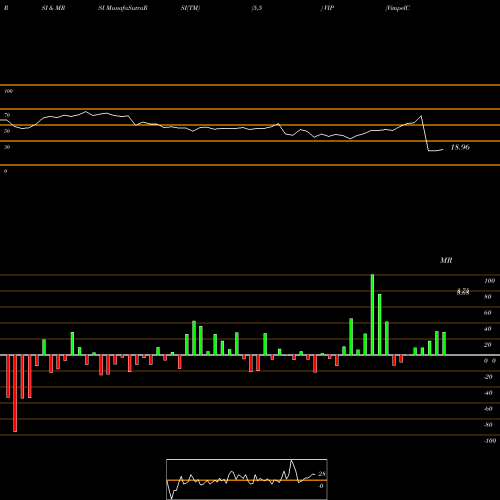Click the MR axis label -40
500x500 pixels.
pyautogui.click(x=488, y=393)
